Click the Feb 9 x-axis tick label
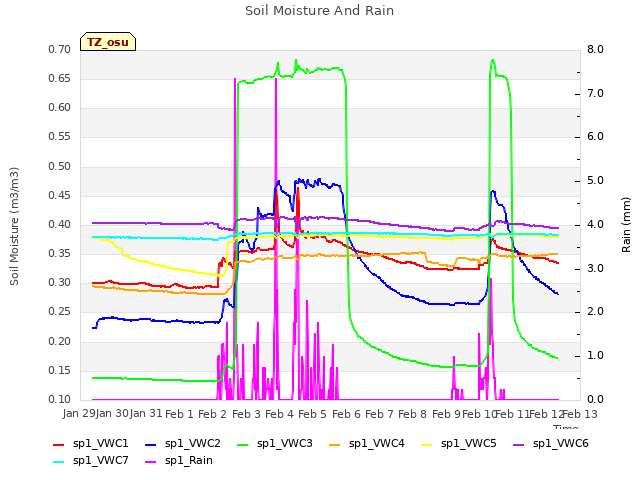This screenshot has width=640, height=480. coord(446,414)
